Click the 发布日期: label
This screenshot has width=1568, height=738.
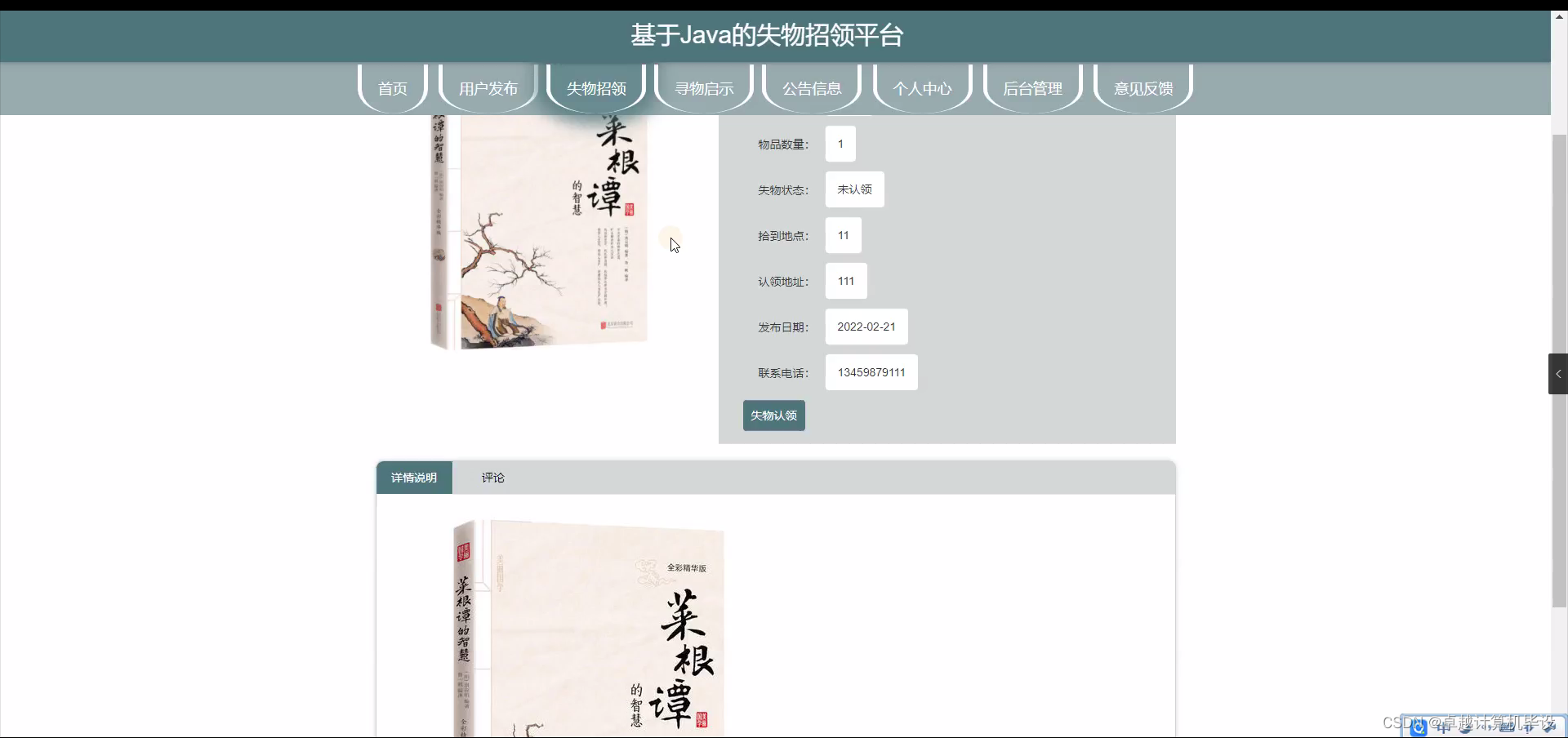783,327
